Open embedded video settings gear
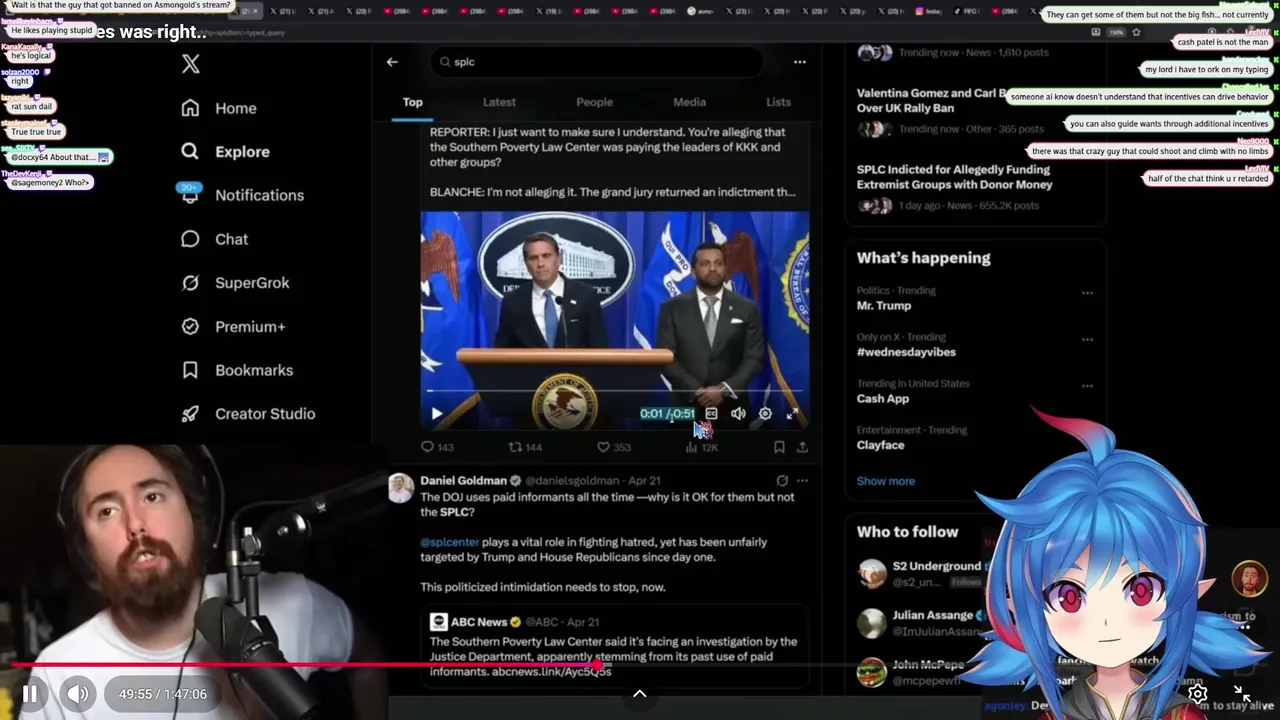This screenshot has width=1280, height=720. [765, 414]
